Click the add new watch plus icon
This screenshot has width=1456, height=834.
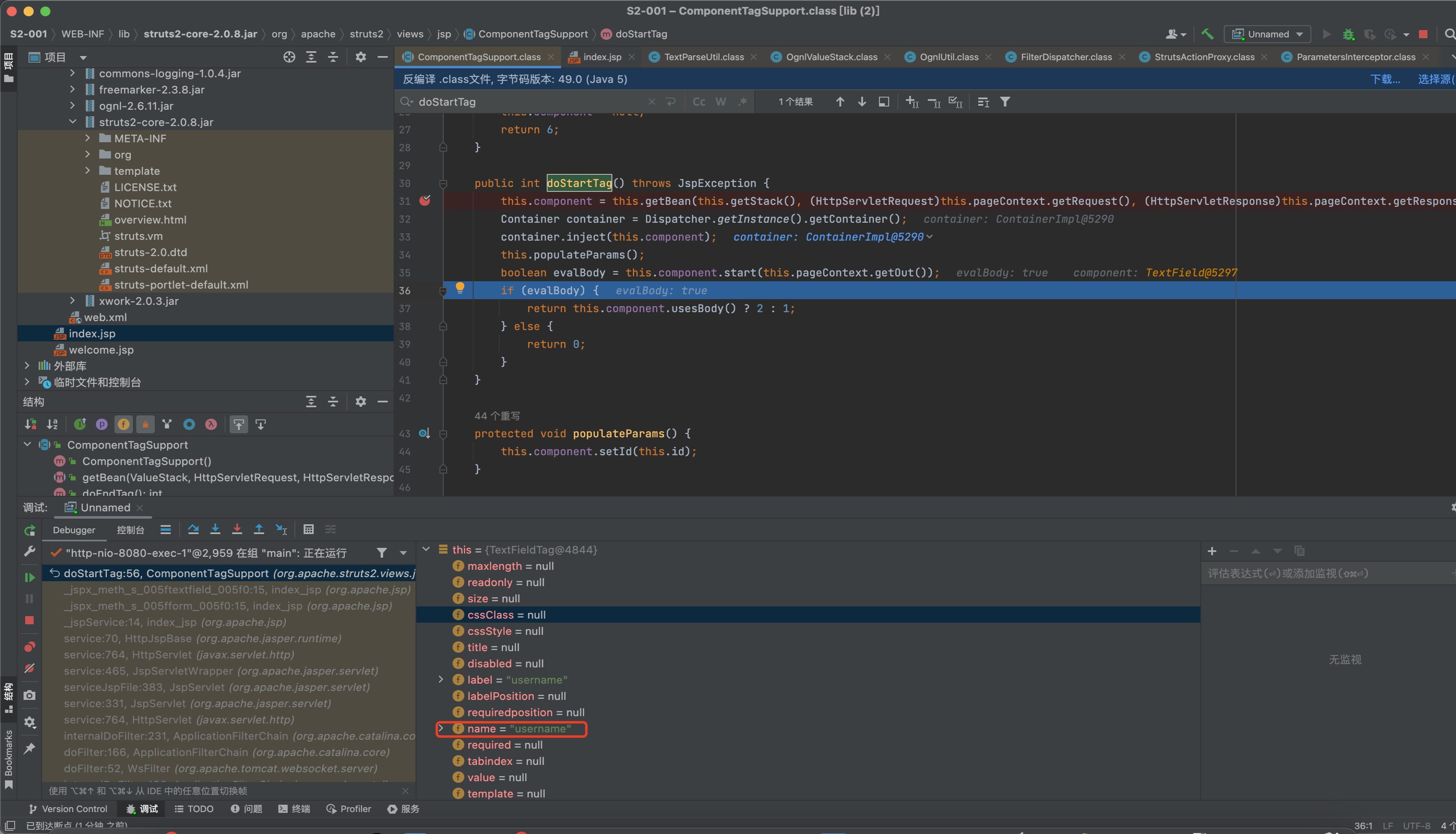1211,551
